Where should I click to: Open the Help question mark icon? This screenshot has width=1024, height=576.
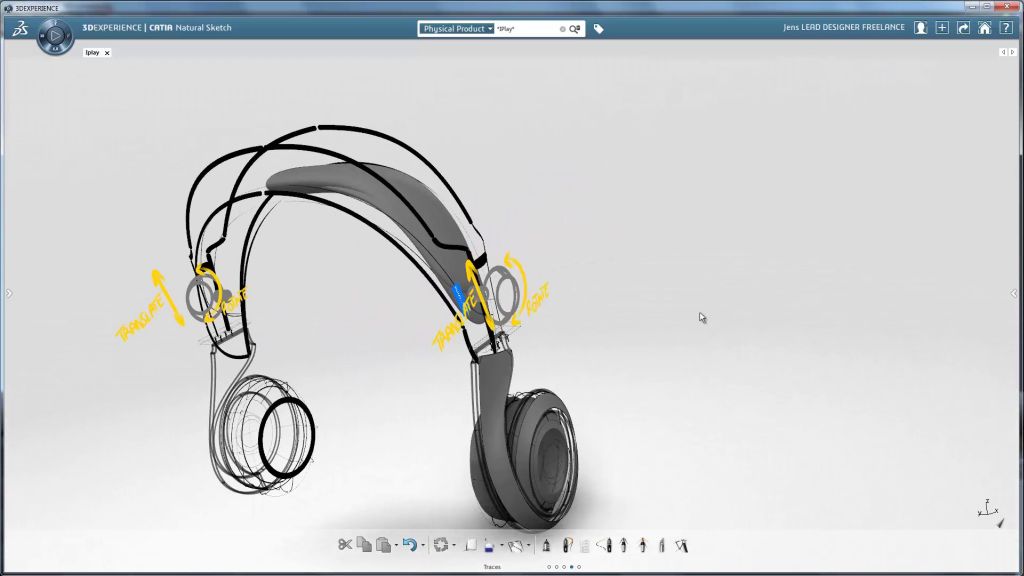1007,28
